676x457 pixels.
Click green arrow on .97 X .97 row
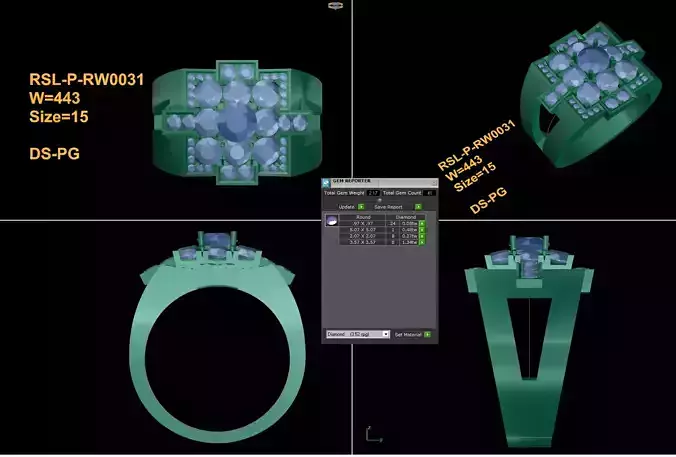[422, 224]
